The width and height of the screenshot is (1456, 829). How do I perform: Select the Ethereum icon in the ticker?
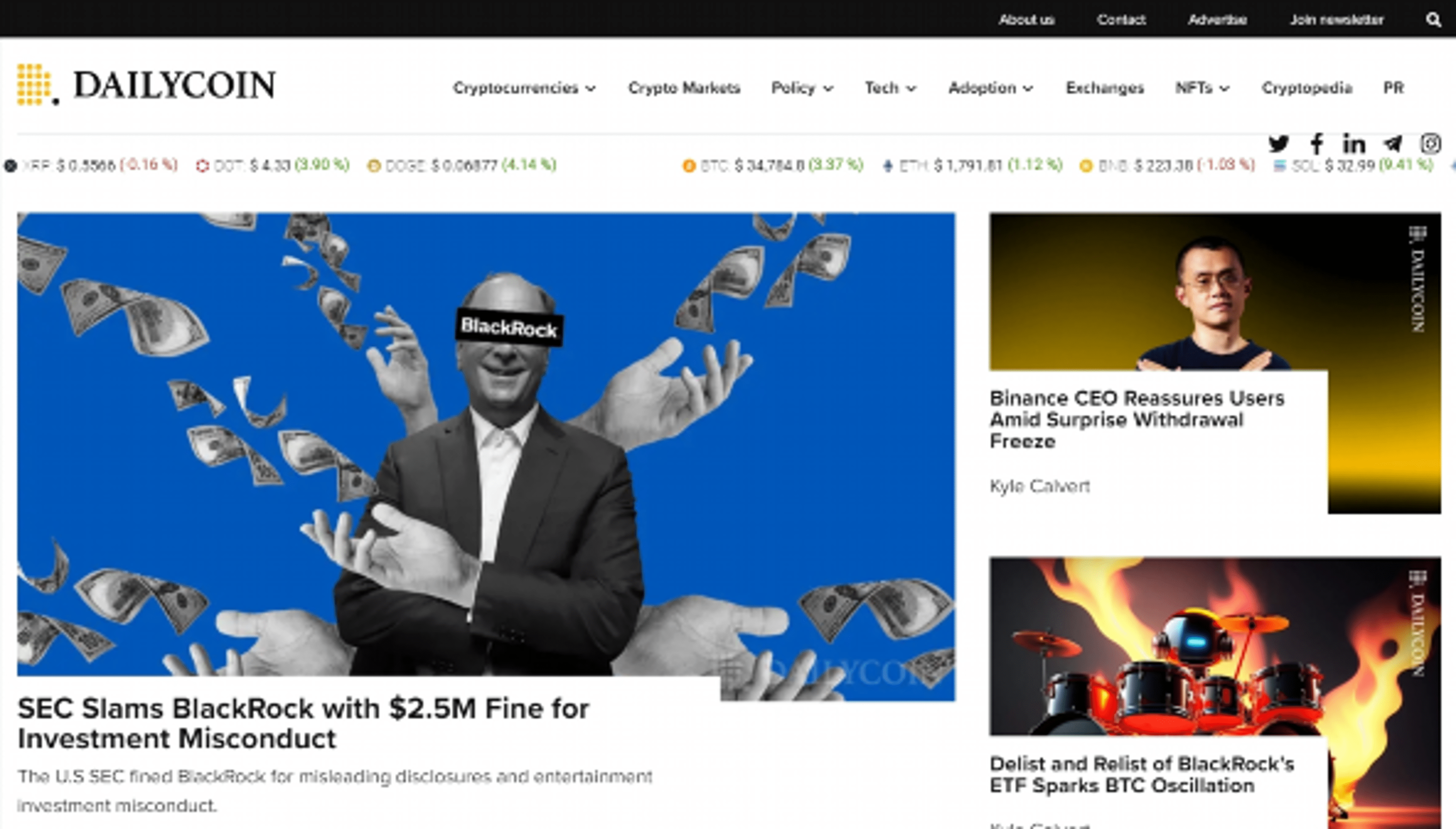888,166
